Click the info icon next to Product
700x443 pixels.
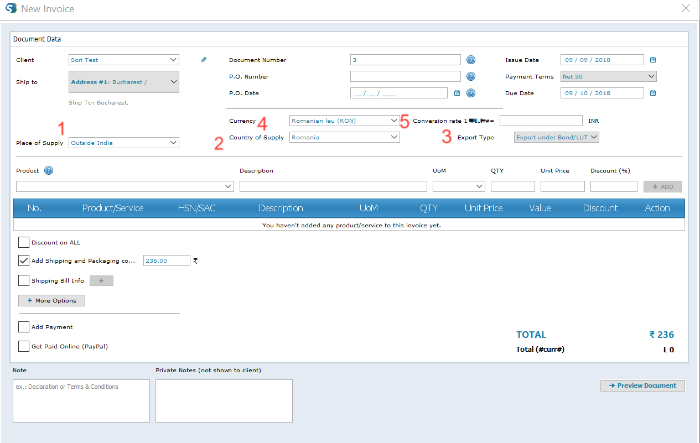coord(48,170)
